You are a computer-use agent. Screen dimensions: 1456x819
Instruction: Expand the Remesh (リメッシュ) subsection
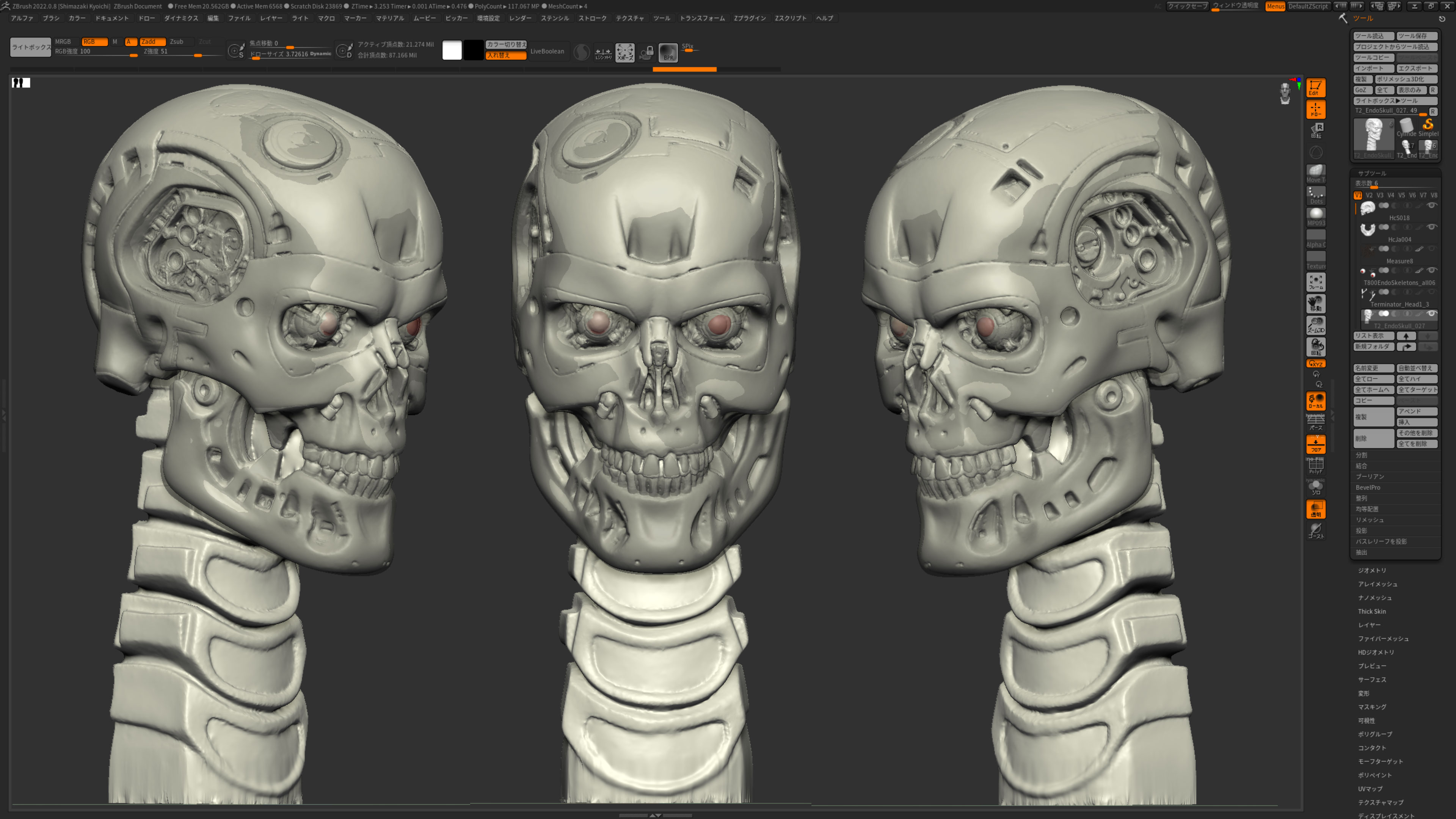coord(1370,520)
